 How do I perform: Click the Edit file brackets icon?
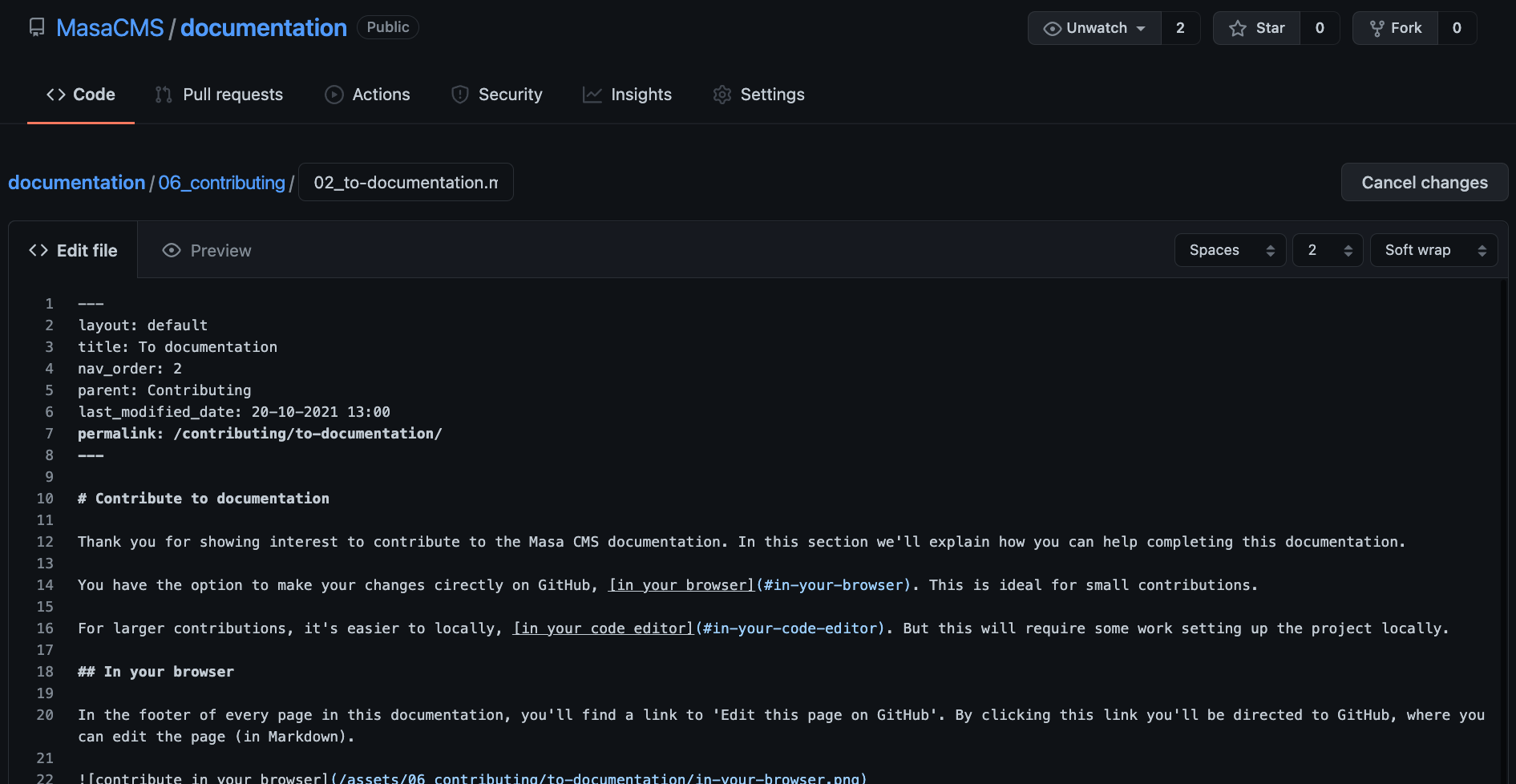point(38,251)
